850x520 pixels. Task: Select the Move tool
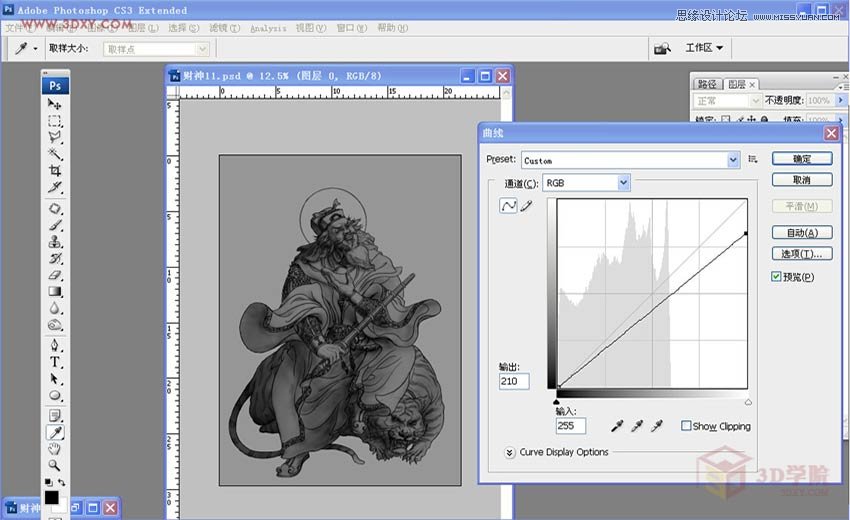coord(55,104)
